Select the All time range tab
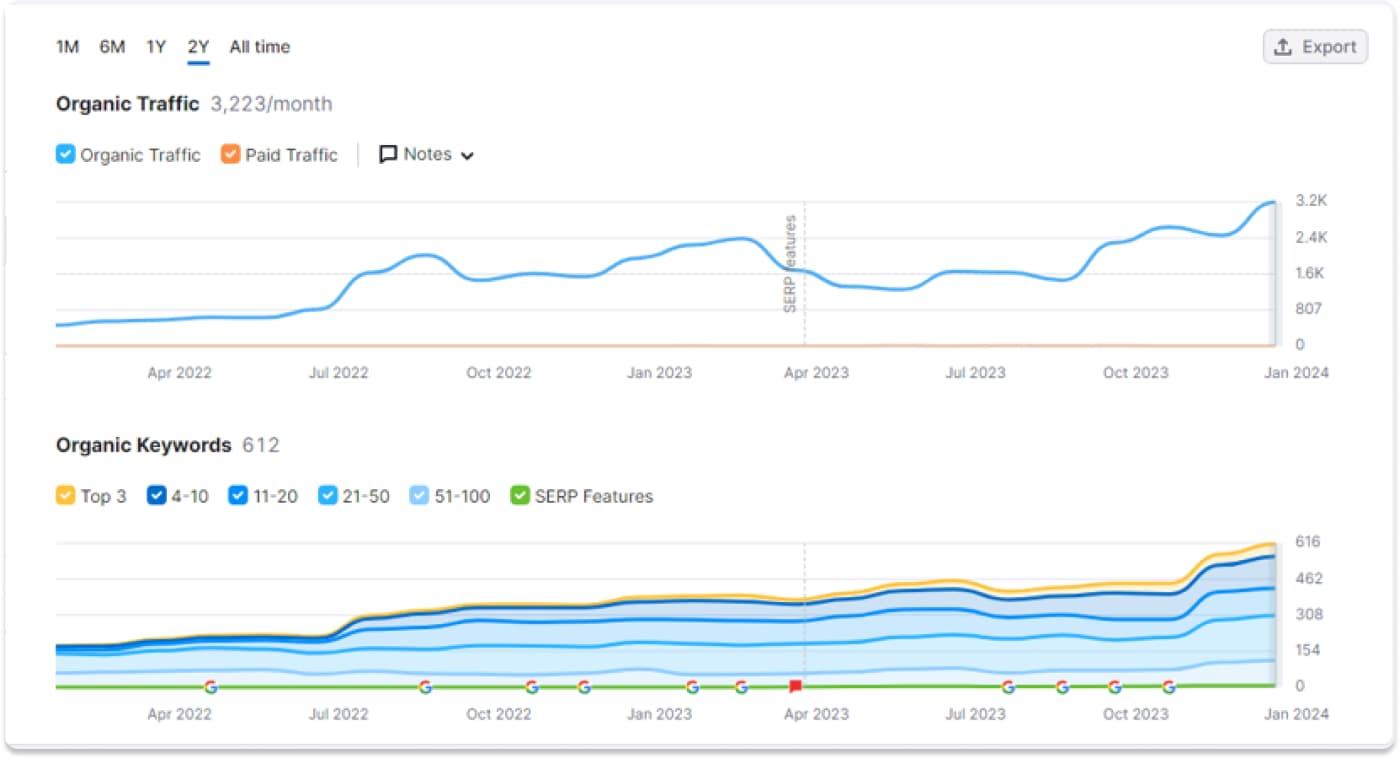Image resolution: width=1400 pixels, height=759 pixels. [259, 47]
